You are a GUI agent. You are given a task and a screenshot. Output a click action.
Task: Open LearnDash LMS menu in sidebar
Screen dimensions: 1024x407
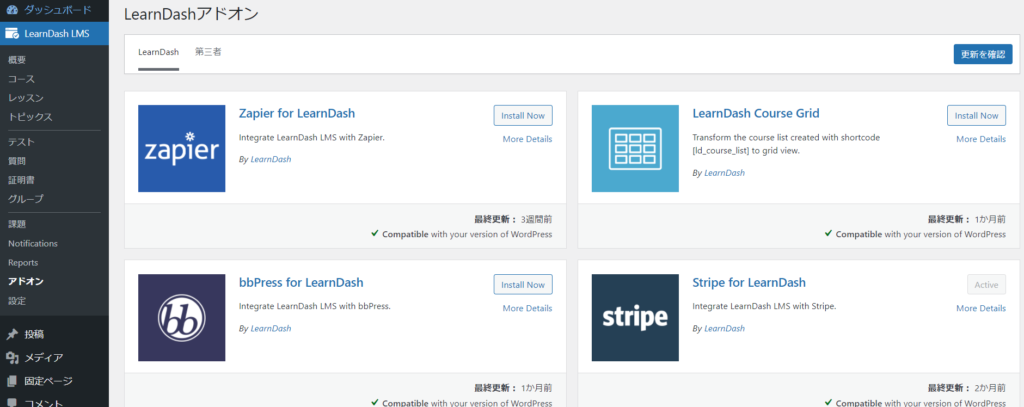tap(54, 34)
